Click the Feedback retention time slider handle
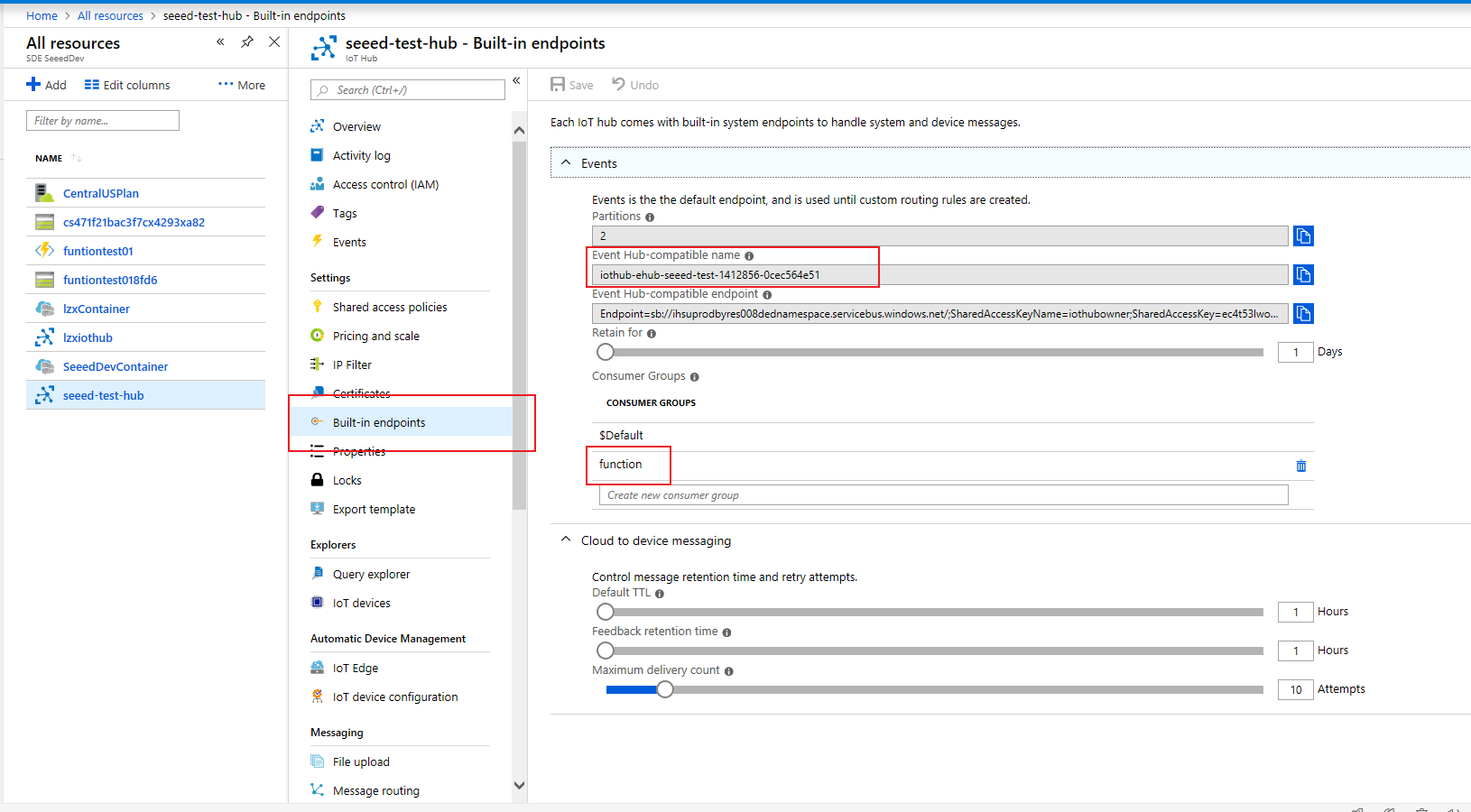Viewport: 1471px width, 812px height. (x=606, y=651)
